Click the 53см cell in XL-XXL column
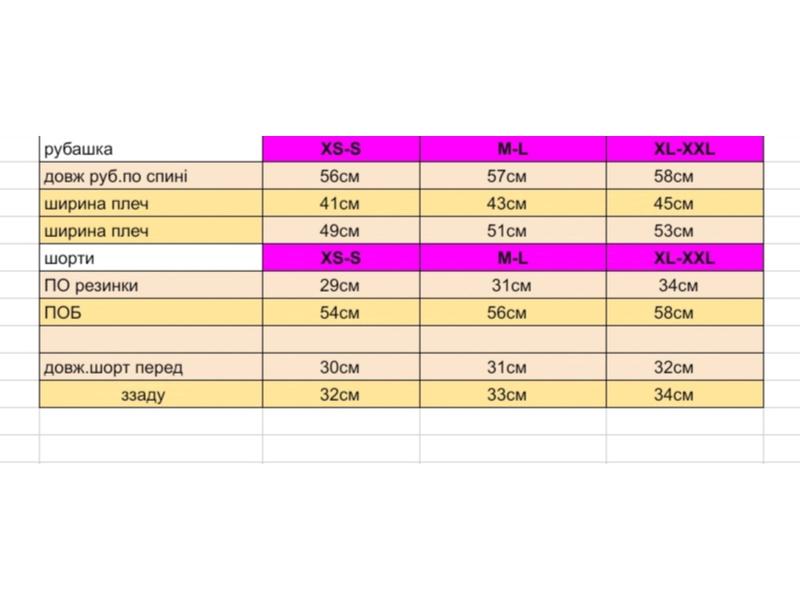 coord(685,231)
